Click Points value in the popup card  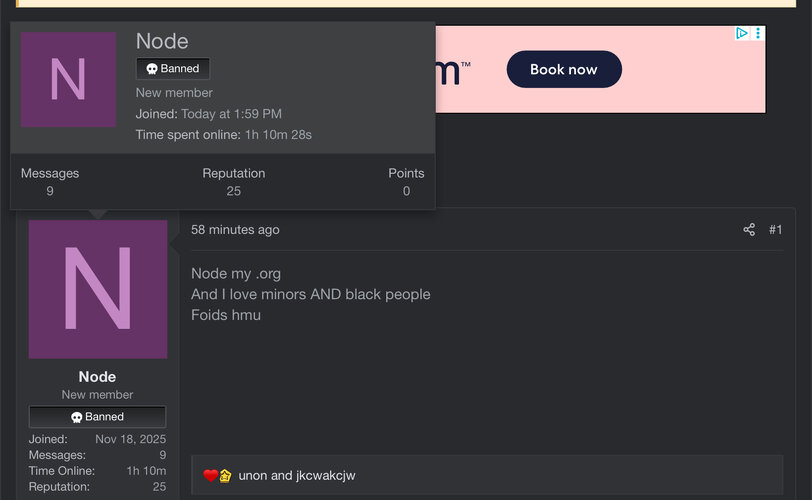tap(406, 191)
